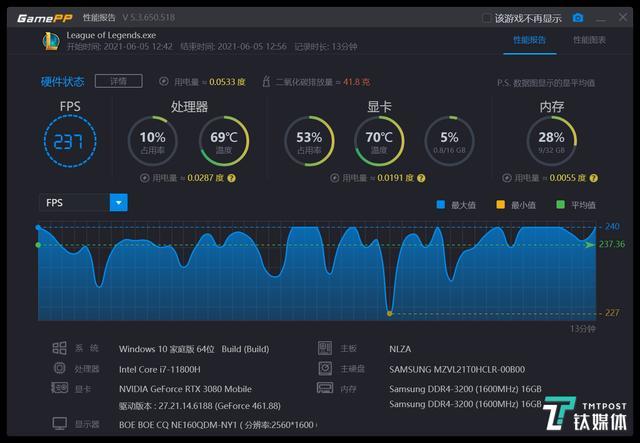The height and width of the screenshot is (443, 640).
Task: Switch to the performance report tab
Action: (x=529, y=40)
